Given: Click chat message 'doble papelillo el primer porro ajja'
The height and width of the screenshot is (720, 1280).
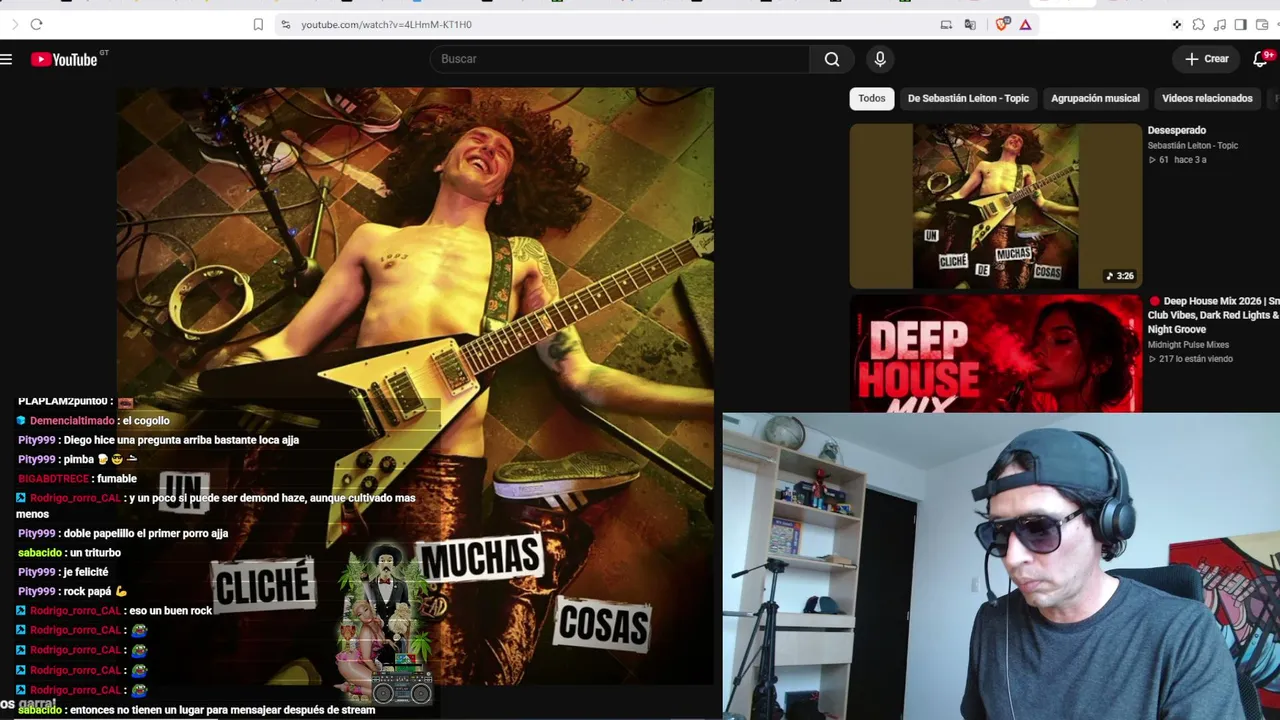Looking at the screenshot, I should coord(146,534).
